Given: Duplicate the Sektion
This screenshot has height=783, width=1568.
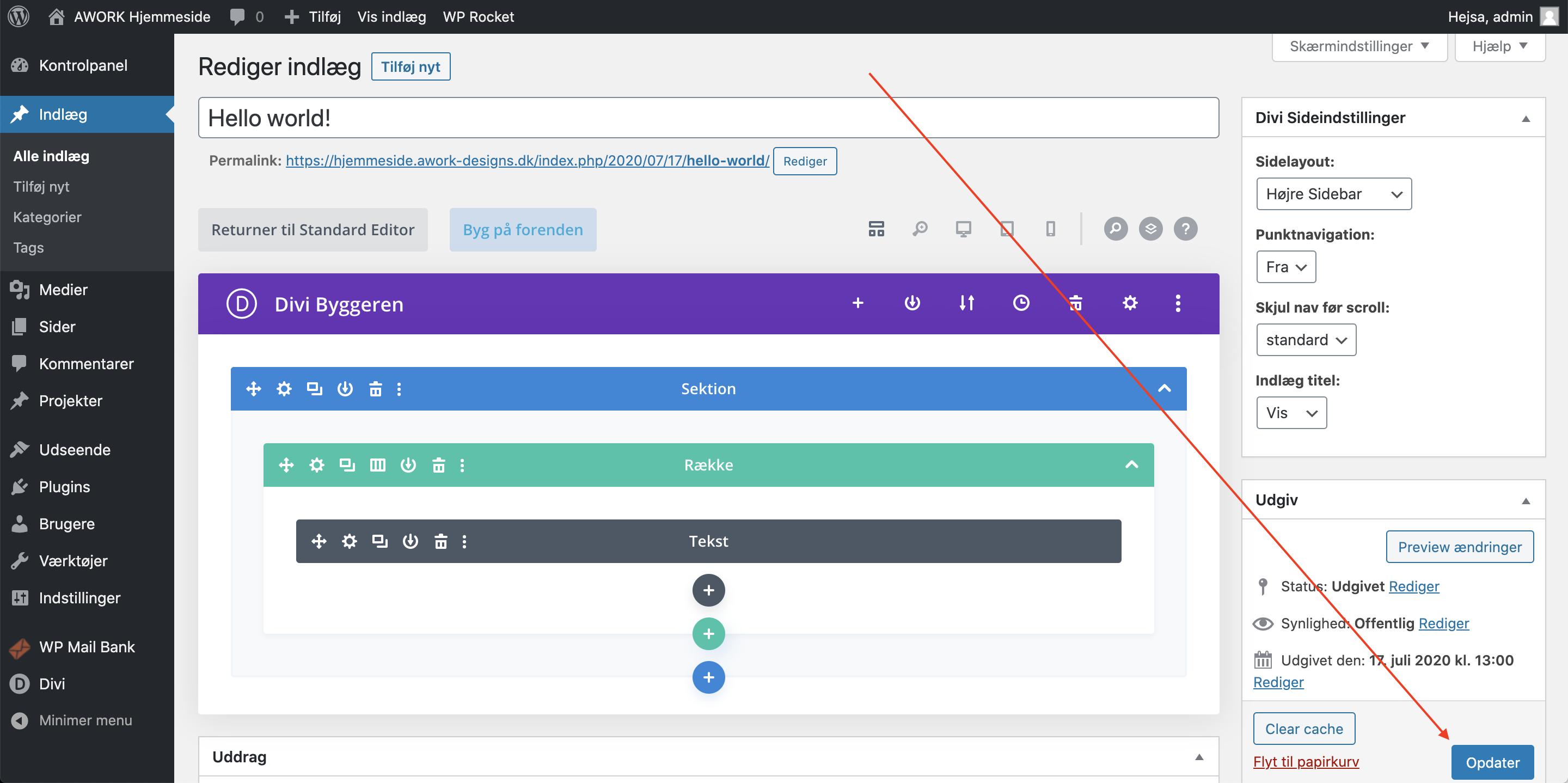Looking at the screenshot, I should click(315, 388).
